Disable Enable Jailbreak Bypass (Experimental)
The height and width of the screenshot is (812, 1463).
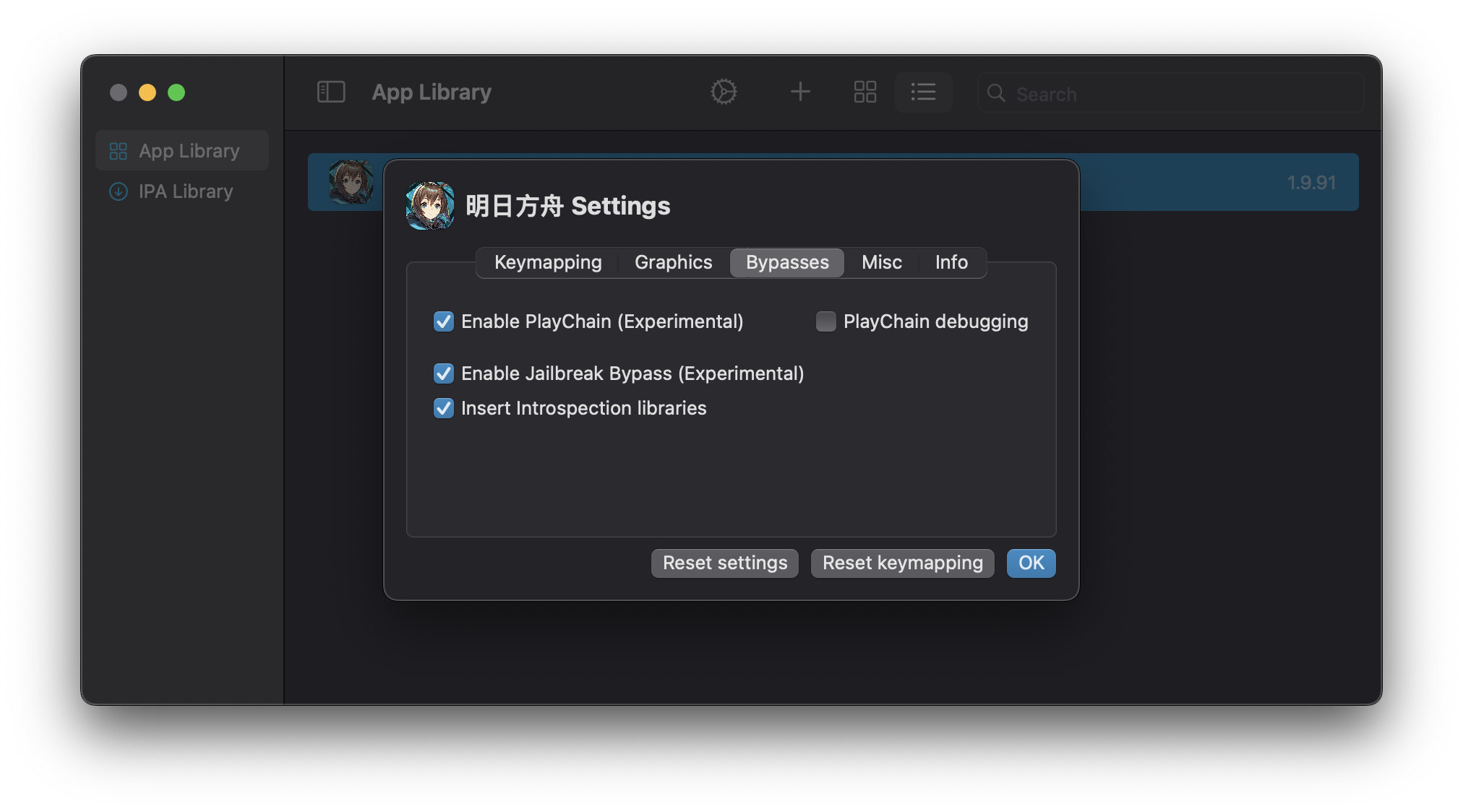[x=443, y=373]
